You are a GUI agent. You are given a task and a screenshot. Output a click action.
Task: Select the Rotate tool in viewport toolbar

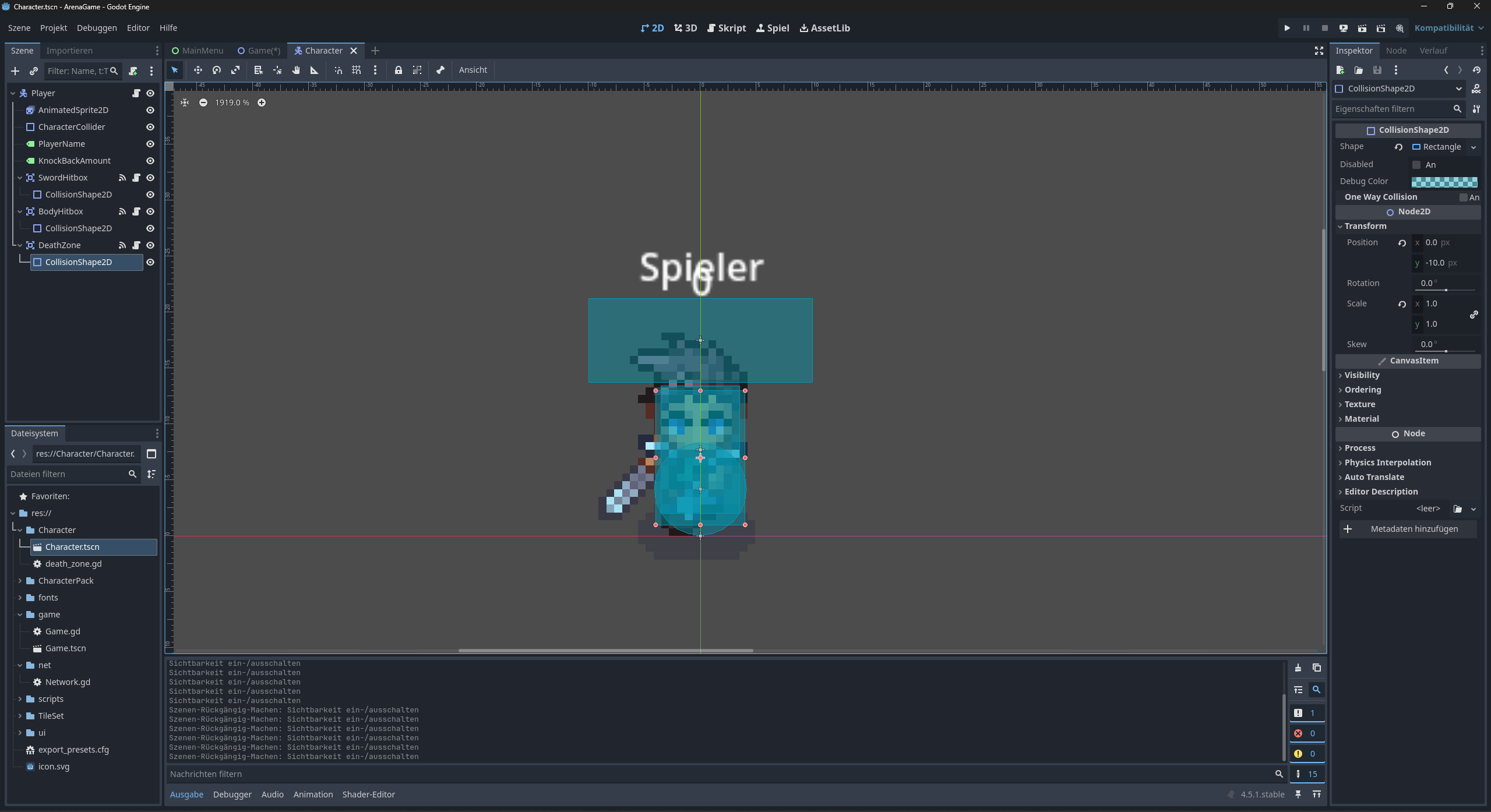point(217,70)
